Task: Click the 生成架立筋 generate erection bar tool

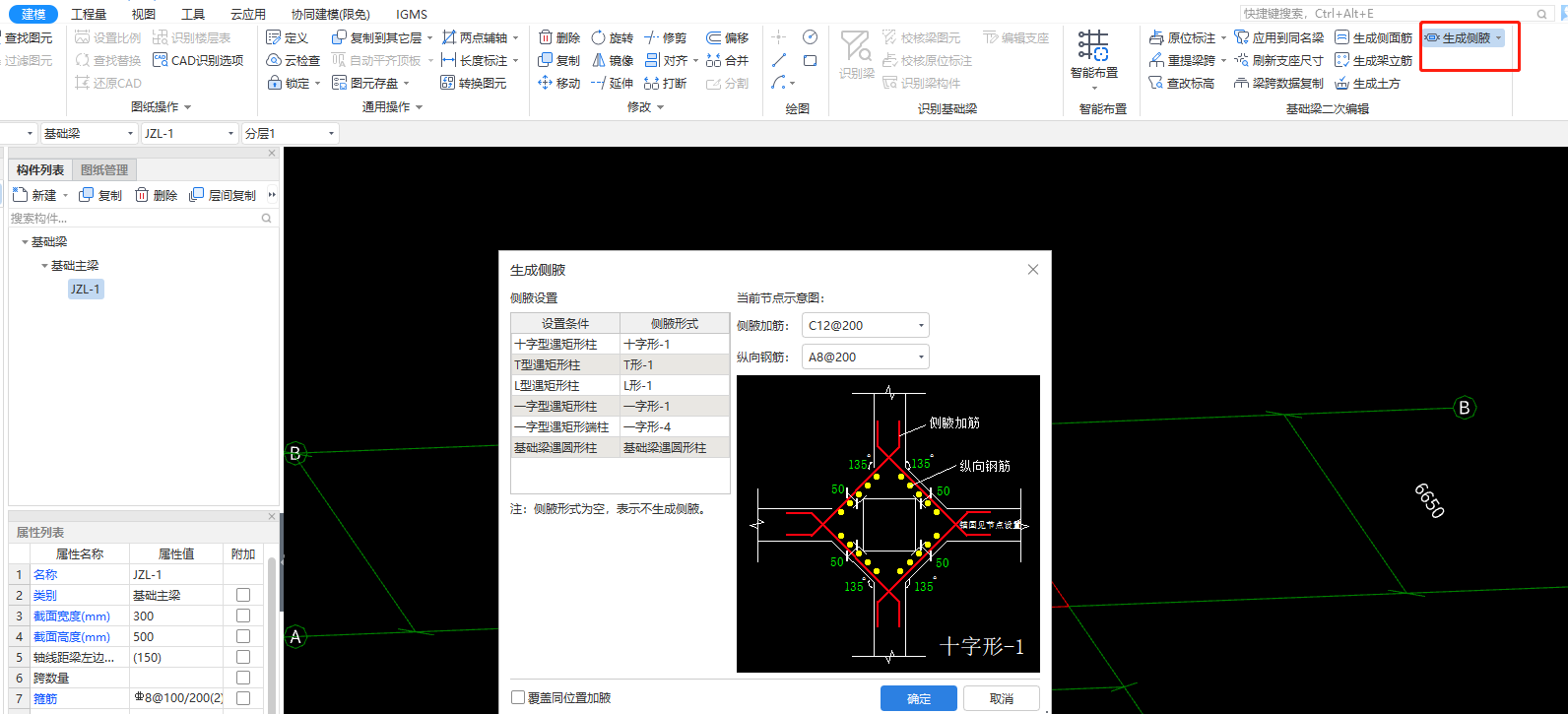Action: (x=1374, y=60)
